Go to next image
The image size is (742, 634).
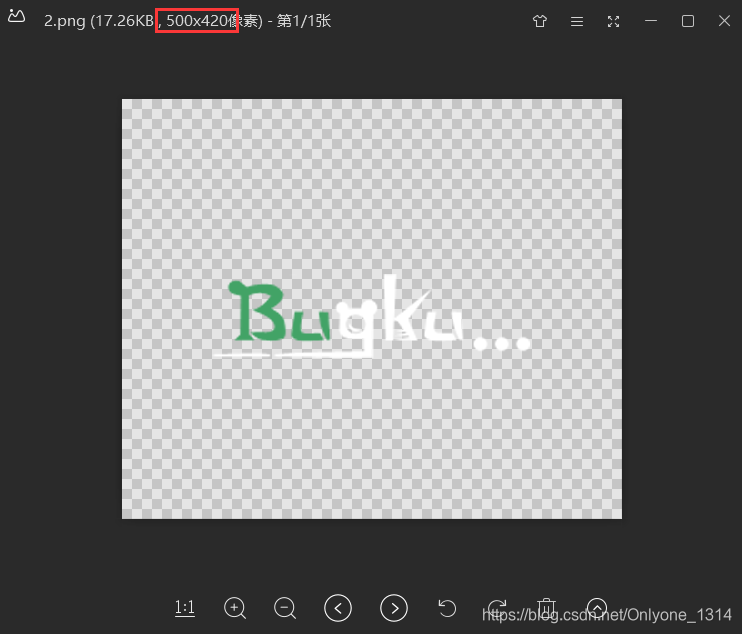pos(394,608)
